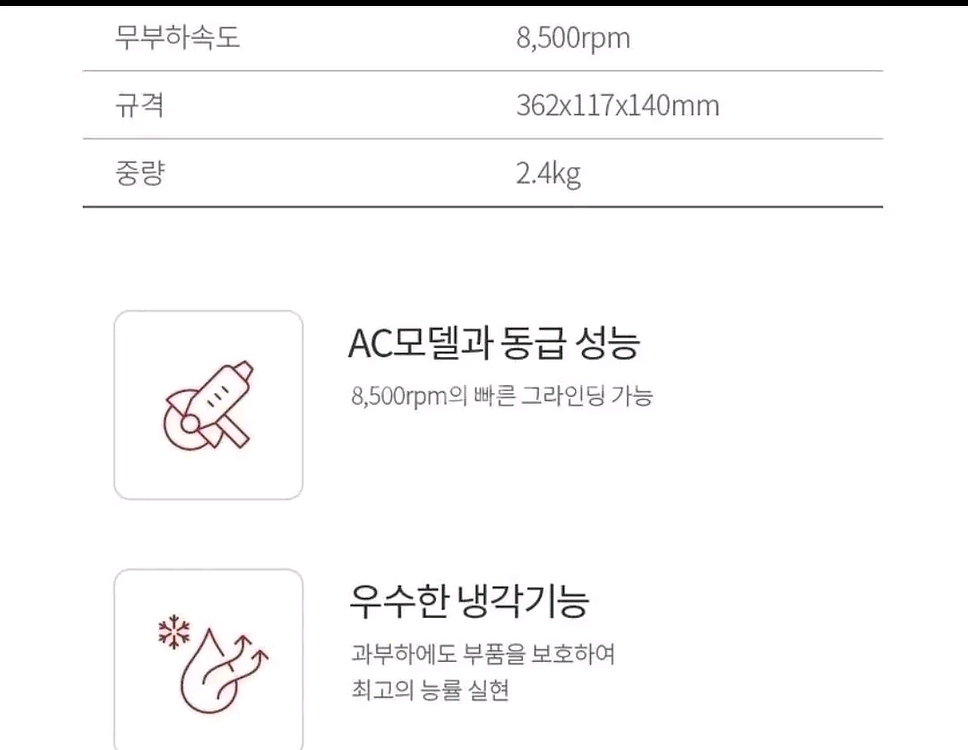
Task: Click the 362x117x140mm dimensions value
Action: tap(617, 105)
